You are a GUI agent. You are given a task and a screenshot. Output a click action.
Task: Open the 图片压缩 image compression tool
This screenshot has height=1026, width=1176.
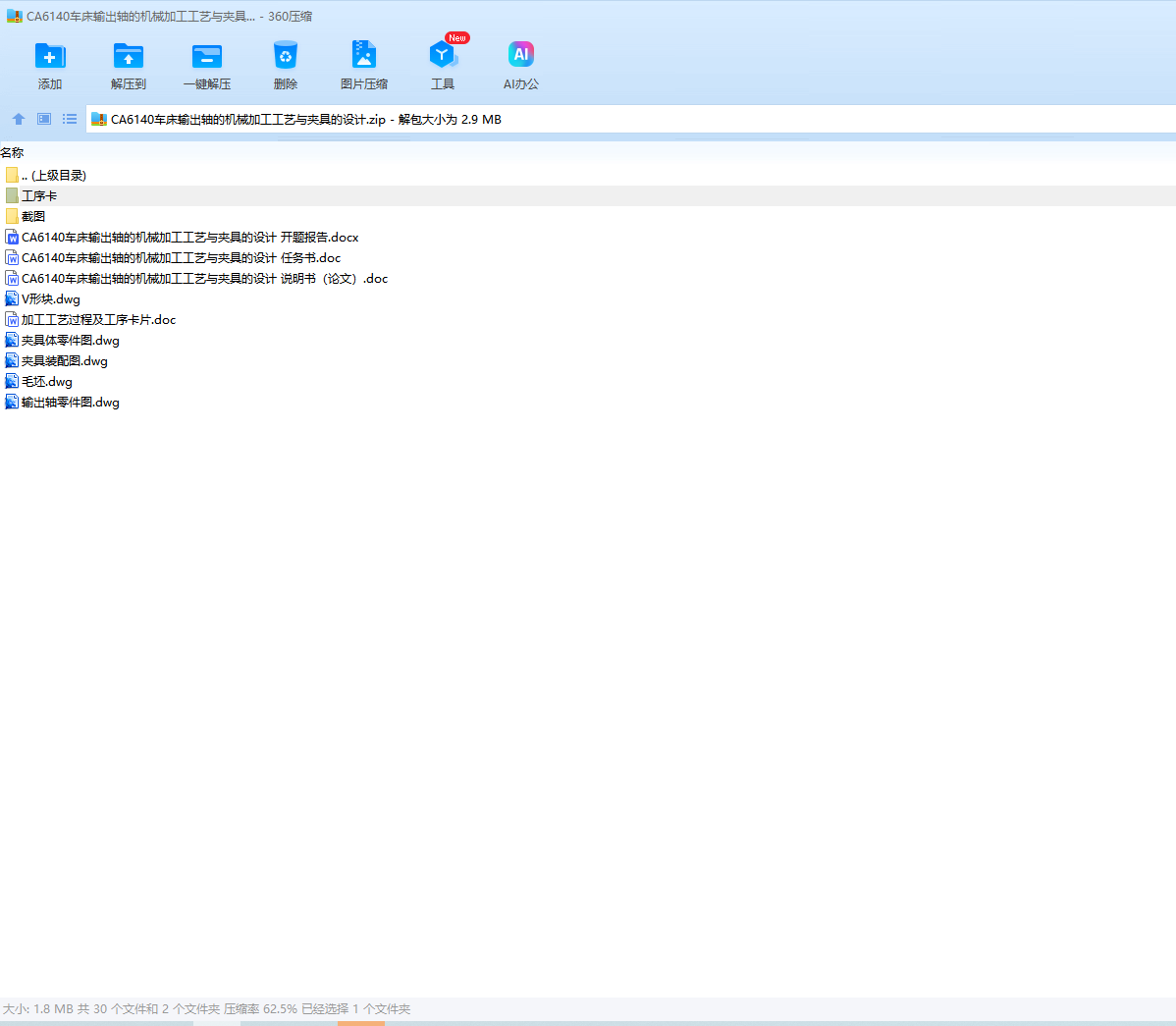[364, 56]
